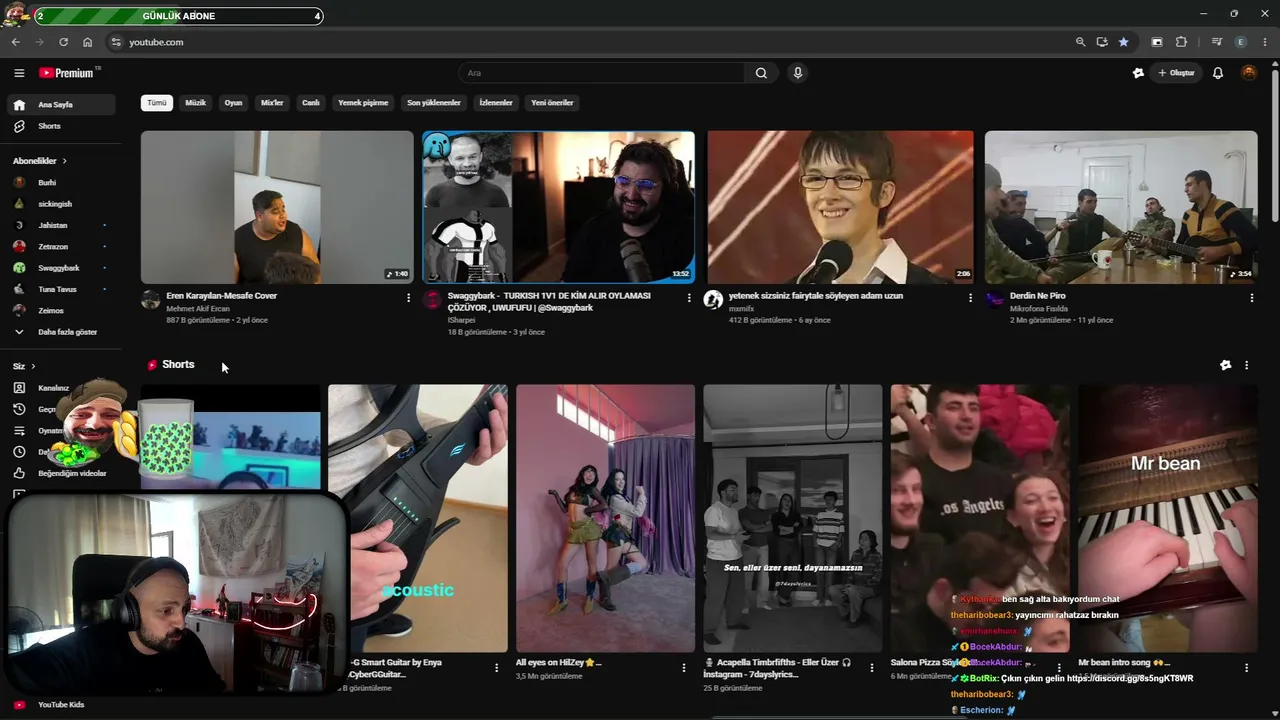Click the zoom magnifier icon in address bar

[1080, 42]
